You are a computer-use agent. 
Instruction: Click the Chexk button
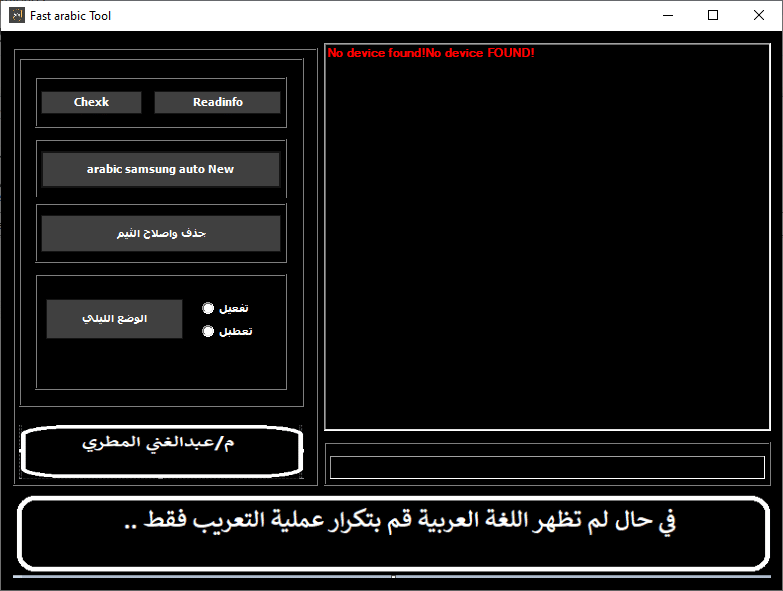coord(91,102)
